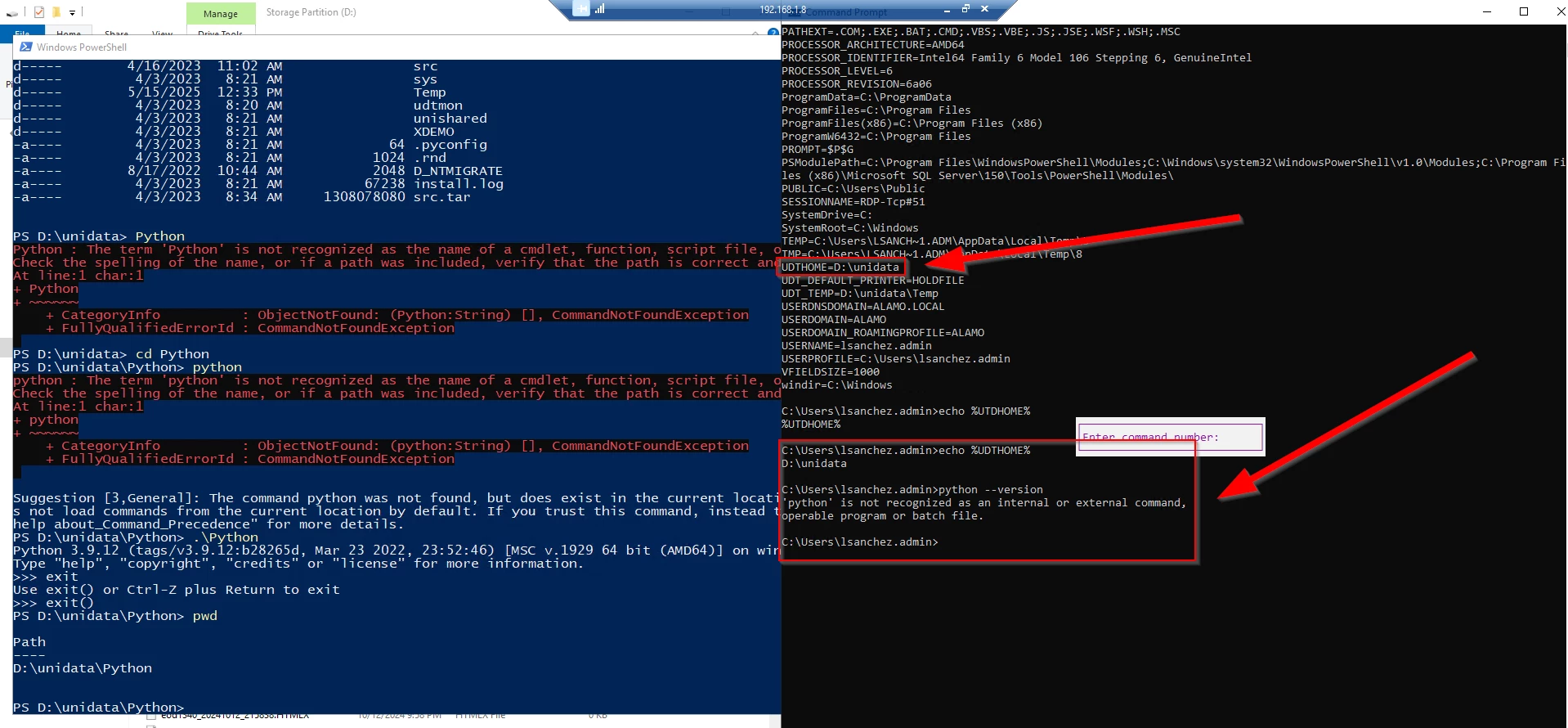Pin the remote desktop connection bar
Screen dimensions: 1568x728
[x=580, y=9]
